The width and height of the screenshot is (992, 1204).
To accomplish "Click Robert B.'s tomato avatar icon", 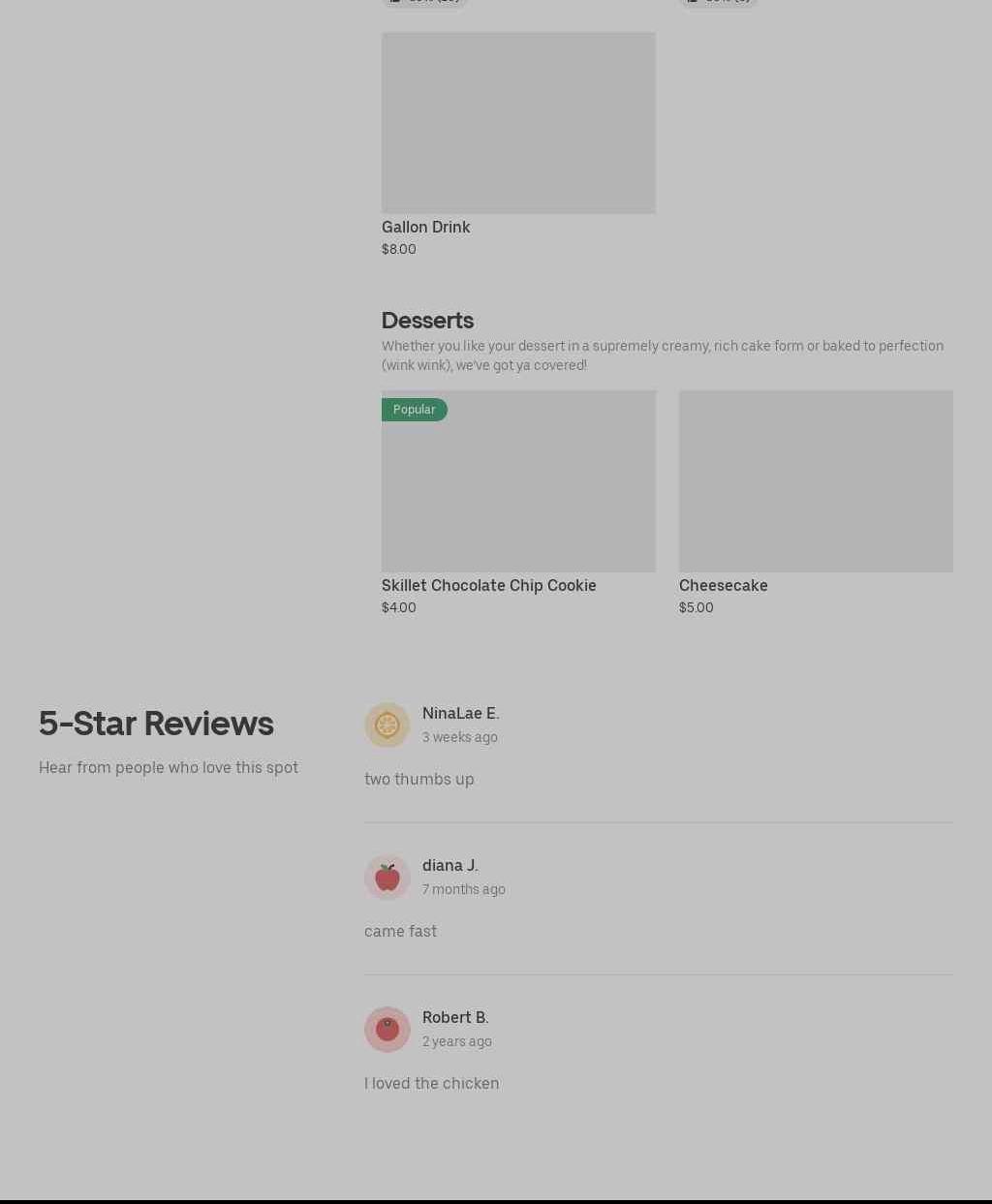I will click(x=387, y=1029).
